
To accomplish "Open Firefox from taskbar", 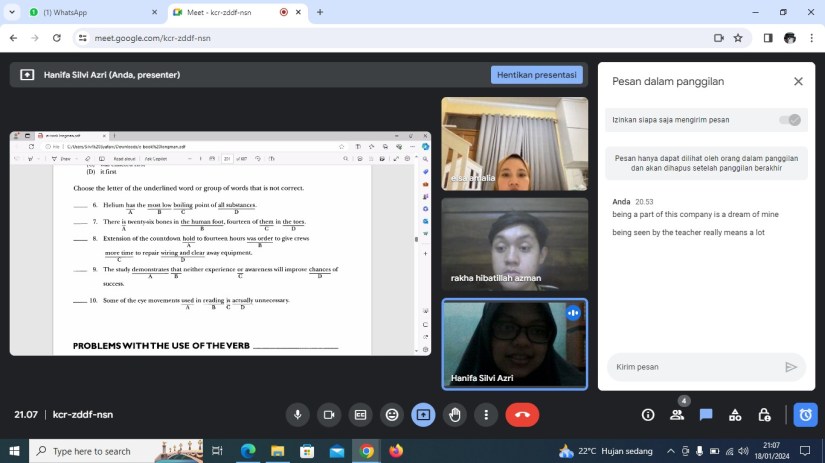I will coord(396,451).
